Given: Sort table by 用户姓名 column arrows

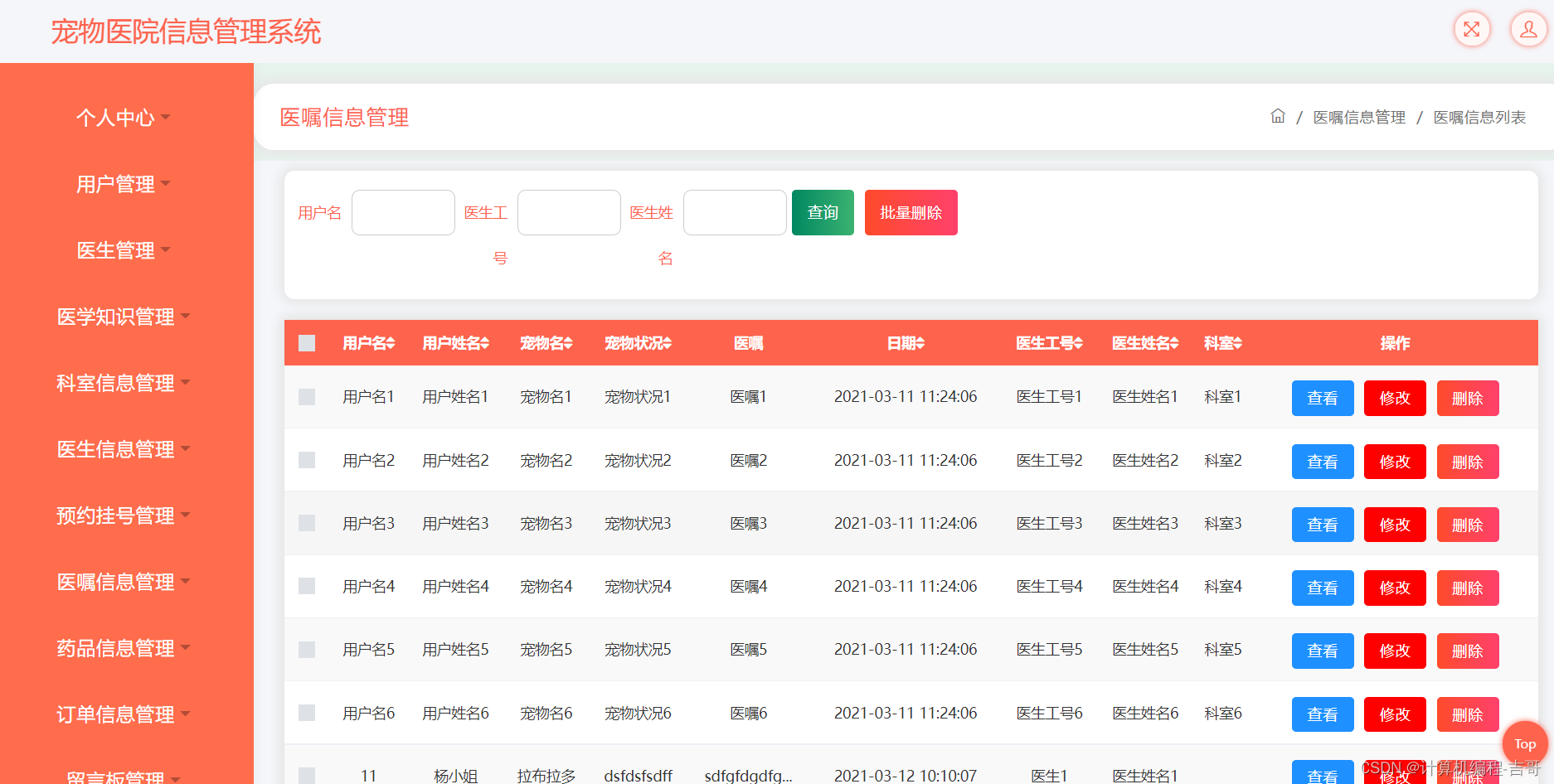Looking at the screenshot, I should 485,343.
